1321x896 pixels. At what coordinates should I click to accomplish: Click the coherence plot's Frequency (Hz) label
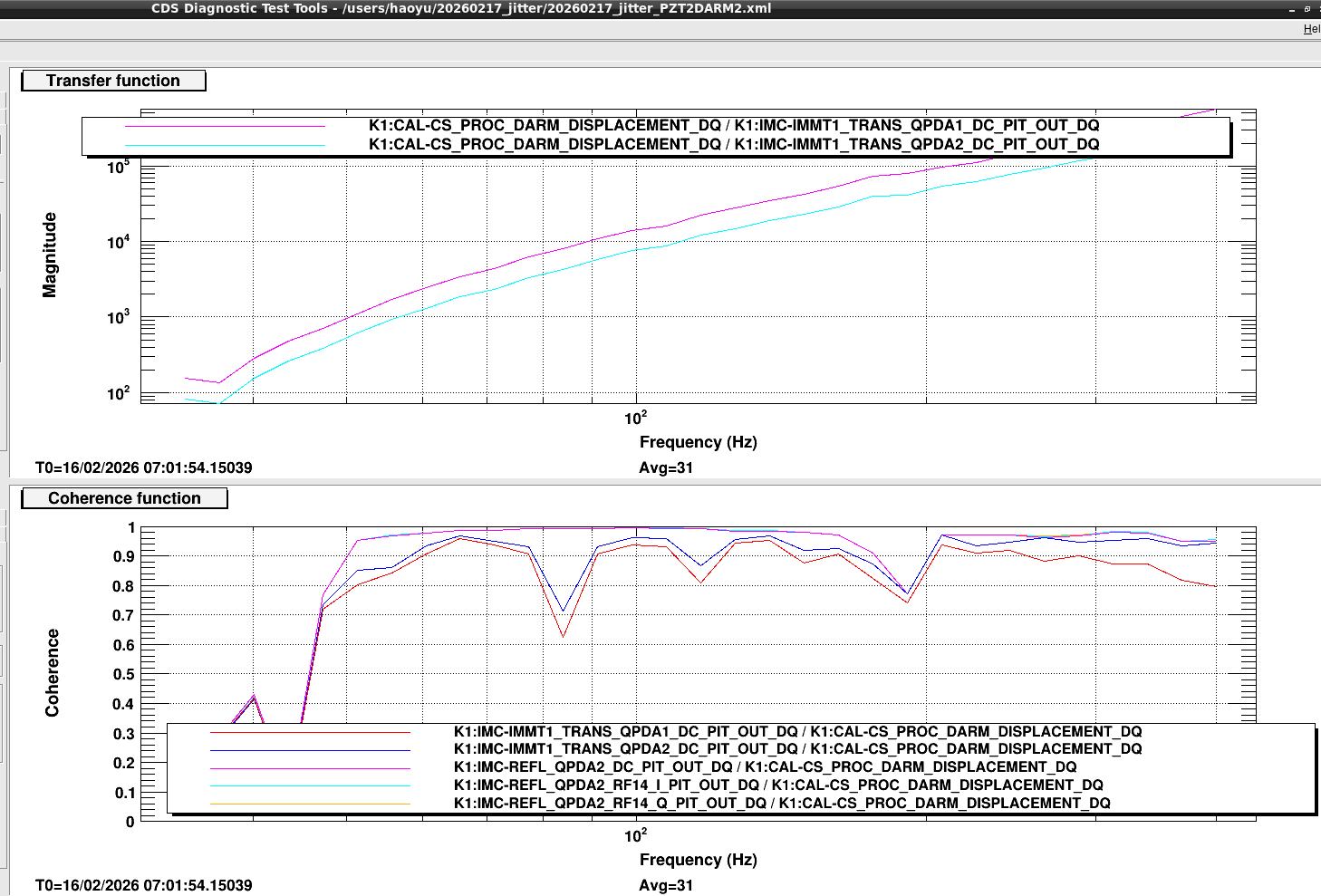pyautogui.click(x=698, y=860)
